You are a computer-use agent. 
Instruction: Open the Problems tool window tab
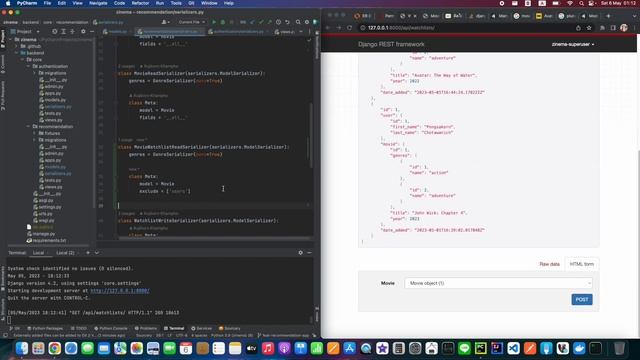pos(146,328)
